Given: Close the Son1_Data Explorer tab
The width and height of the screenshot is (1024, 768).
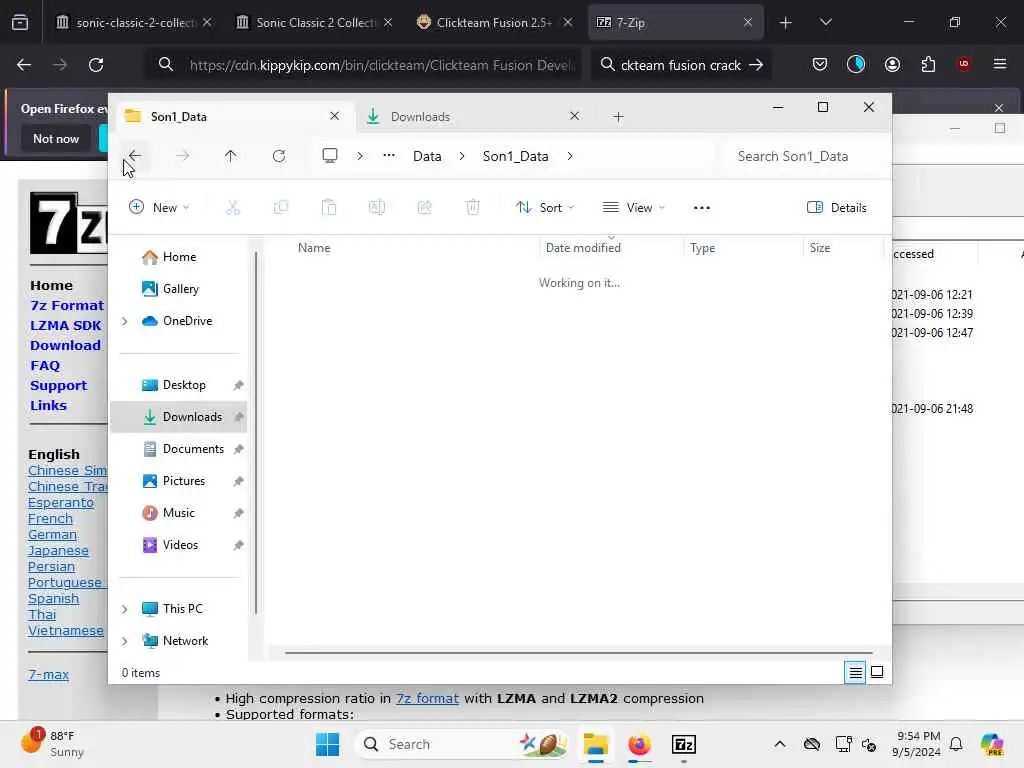Looking at the screenshot, I should tap(334, 116).
